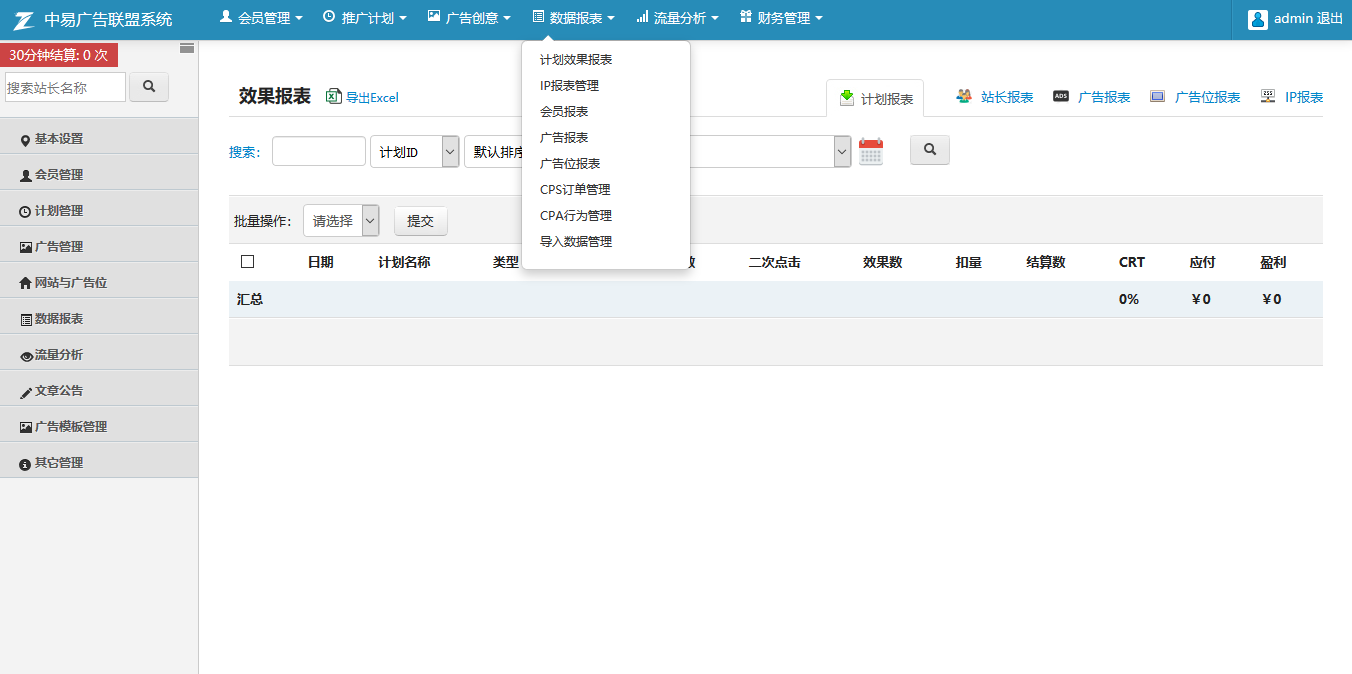This screenshot has height=674, width=1352.
Task: Open the 财务管理 top menu
Action: (x=781, y=18)
